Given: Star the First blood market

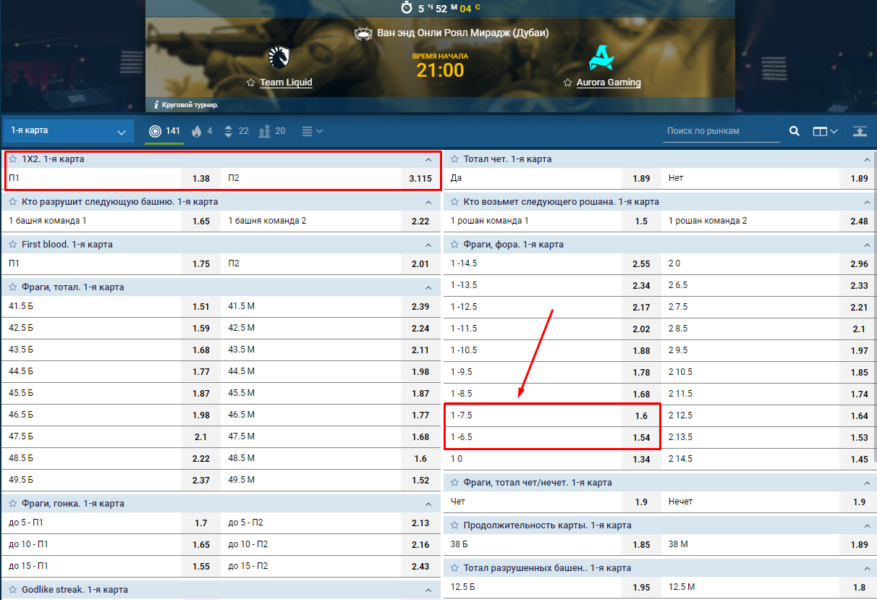Looking at the screenshot, I should click(13, 244).
